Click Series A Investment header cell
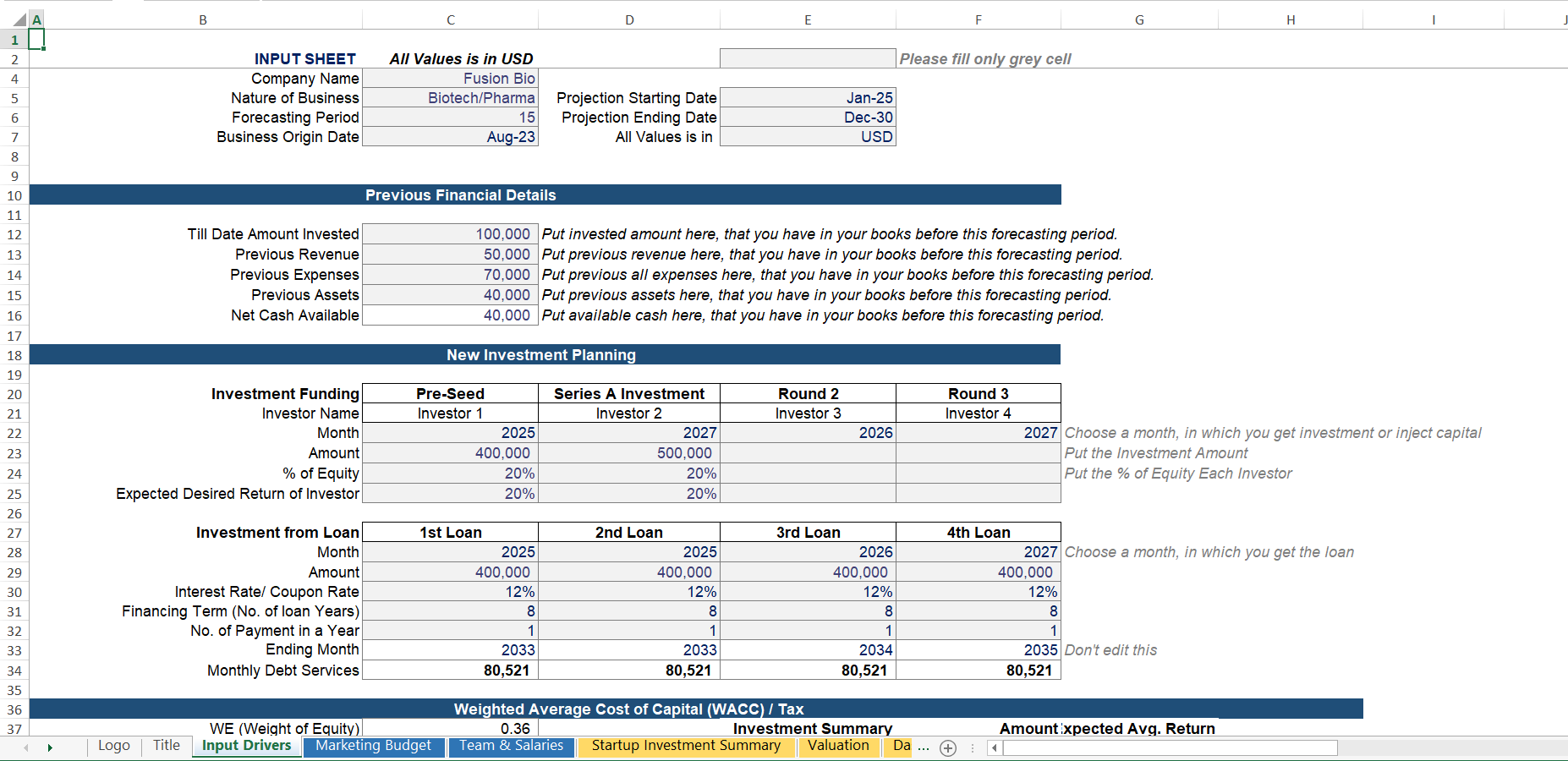This screenshot has height=761, width=1568. [629, 394]
